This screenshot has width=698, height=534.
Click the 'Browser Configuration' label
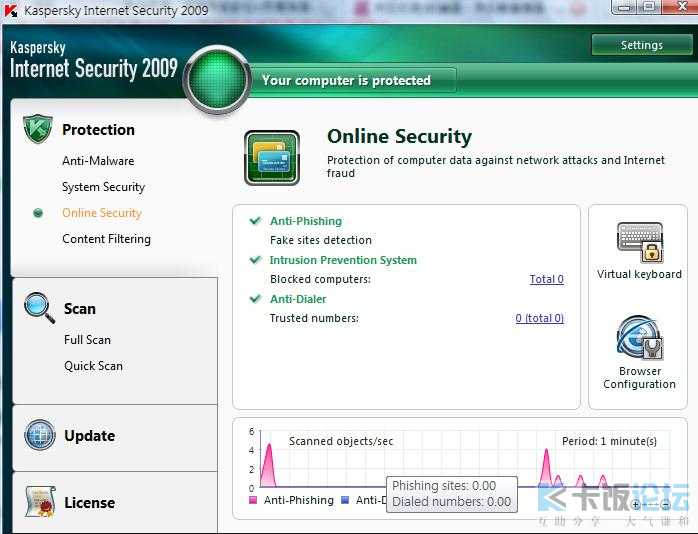coord(640,377)
